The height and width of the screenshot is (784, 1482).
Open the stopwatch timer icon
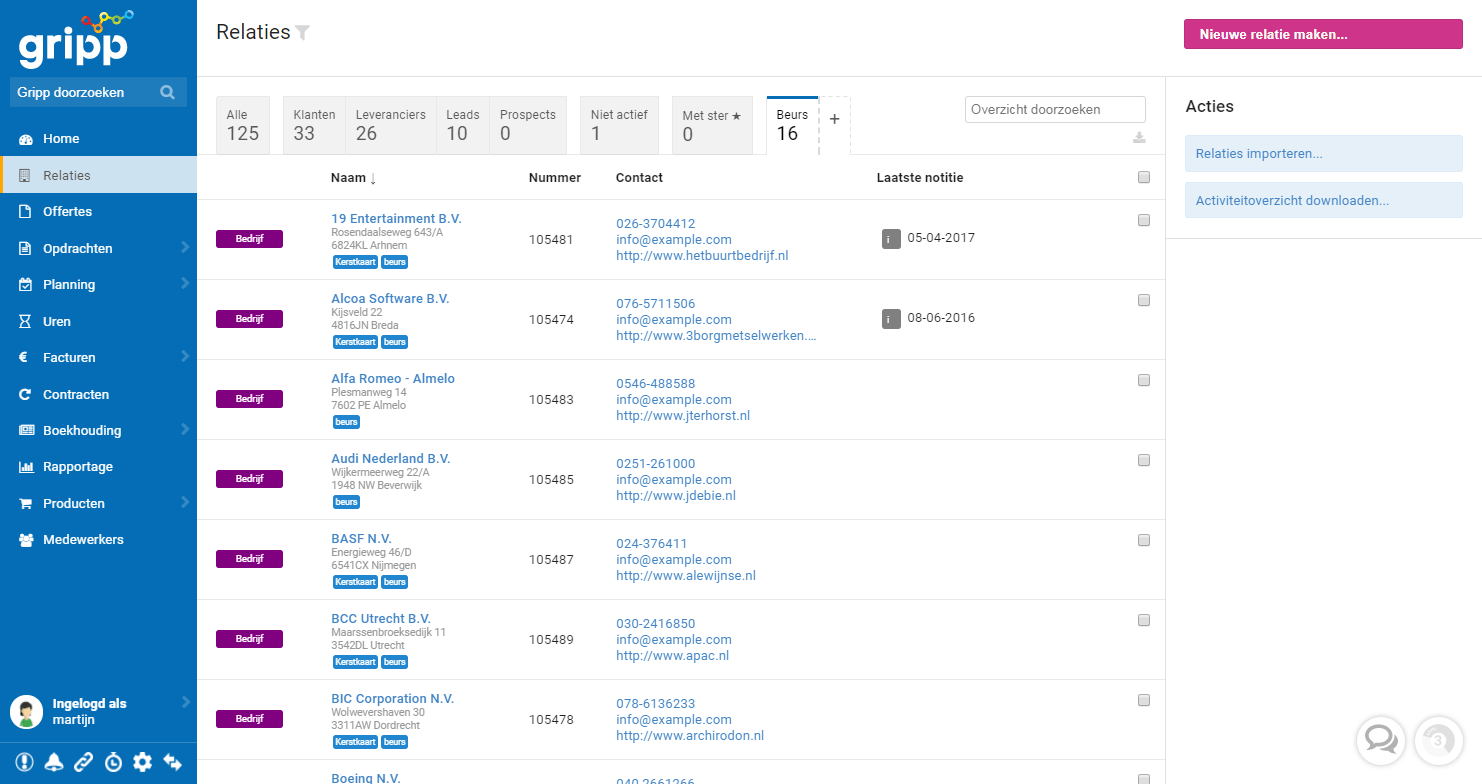pos(113,763)
